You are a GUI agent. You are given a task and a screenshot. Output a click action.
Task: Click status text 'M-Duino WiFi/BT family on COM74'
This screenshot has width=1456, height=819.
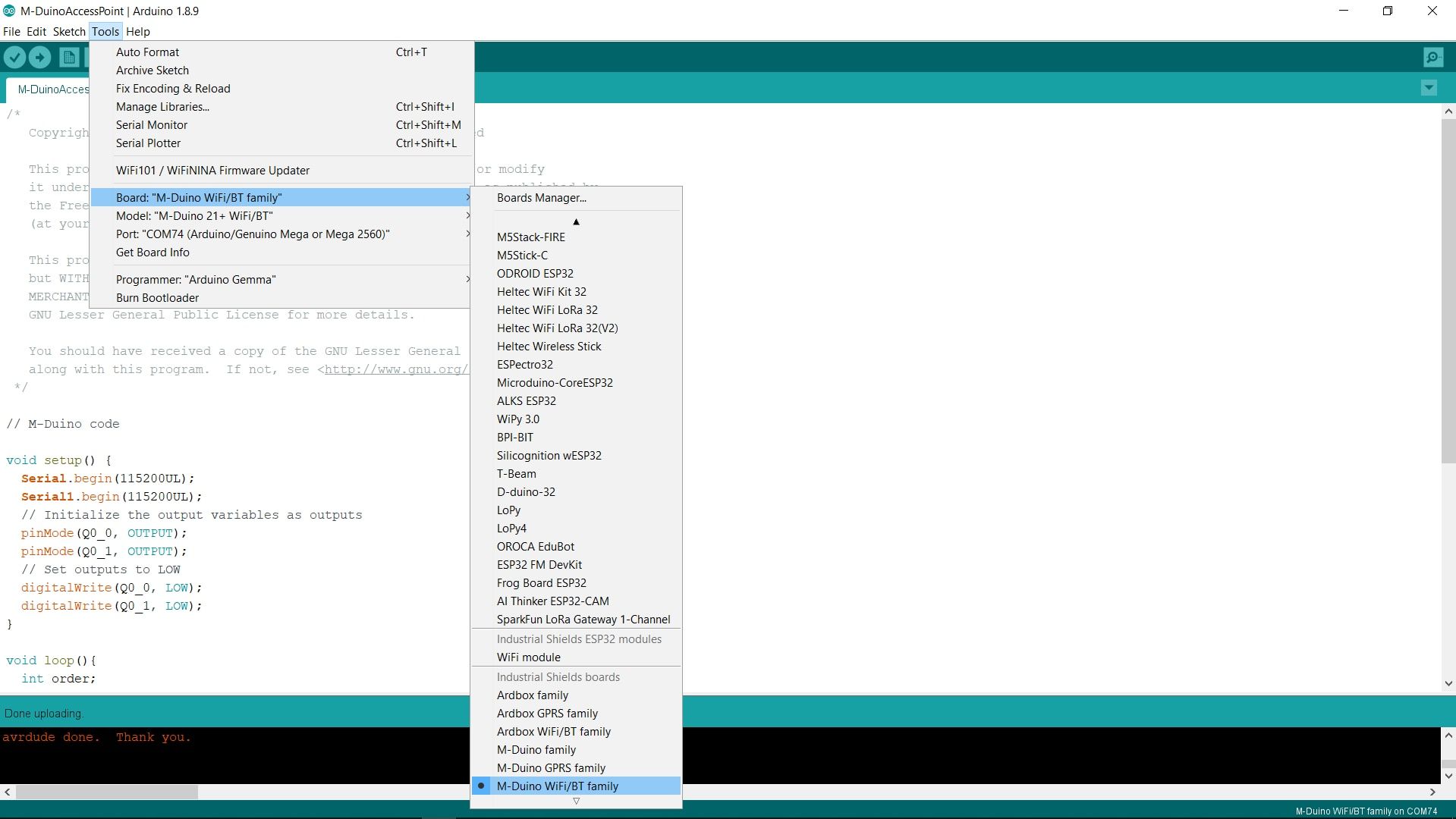point(1366,811)
